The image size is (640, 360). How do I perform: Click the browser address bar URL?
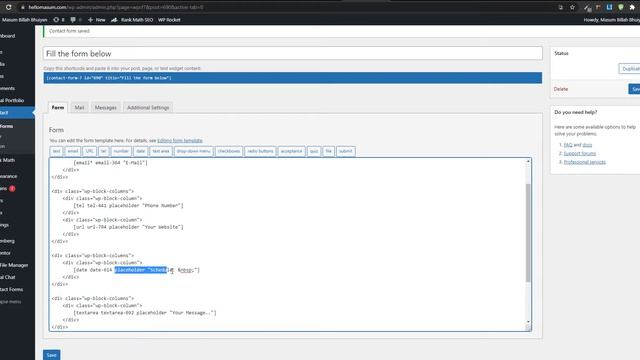click(116, 7)
